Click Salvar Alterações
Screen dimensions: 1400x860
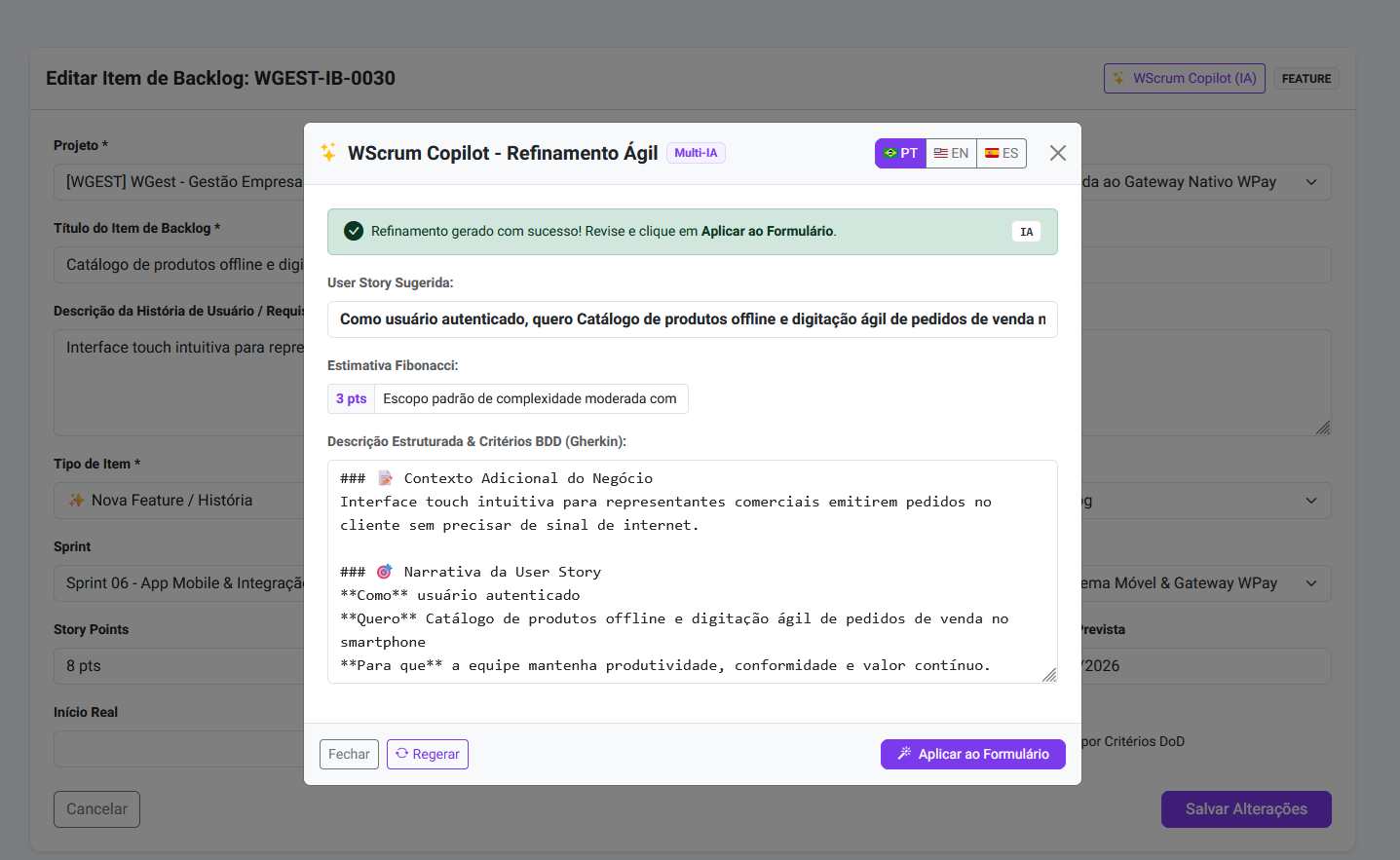point(1246,809)
